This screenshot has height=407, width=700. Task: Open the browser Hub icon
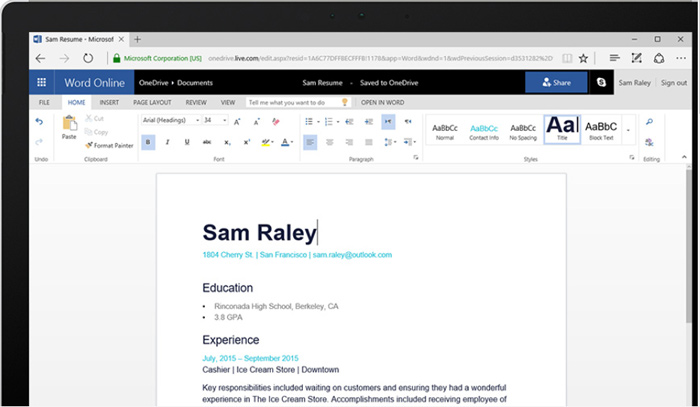click(614, 58)
